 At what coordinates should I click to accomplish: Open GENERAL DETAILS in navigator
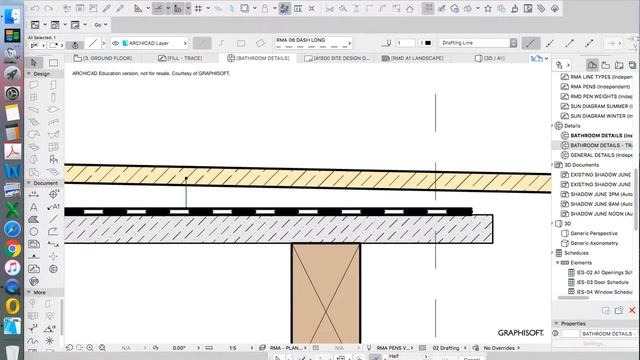[597, 155]
